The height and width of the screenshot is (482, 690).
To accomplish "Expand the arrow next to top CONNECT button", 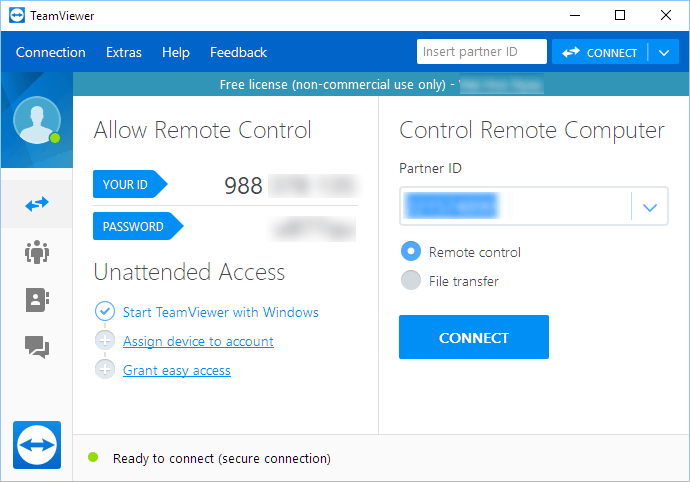I will point(664,53).
